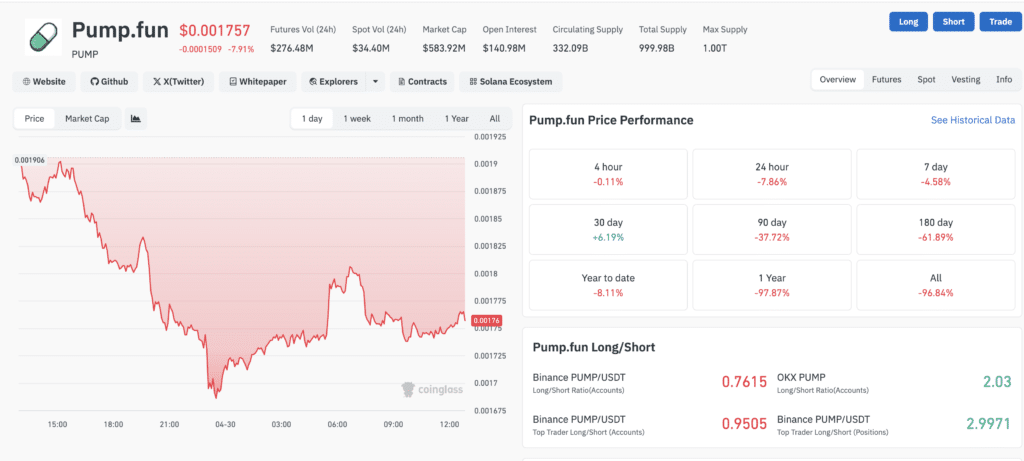Viewport: 1024px width, 461px height.
Task: Click the chart type icon beside Market Cap
Action: coord(135,119)
